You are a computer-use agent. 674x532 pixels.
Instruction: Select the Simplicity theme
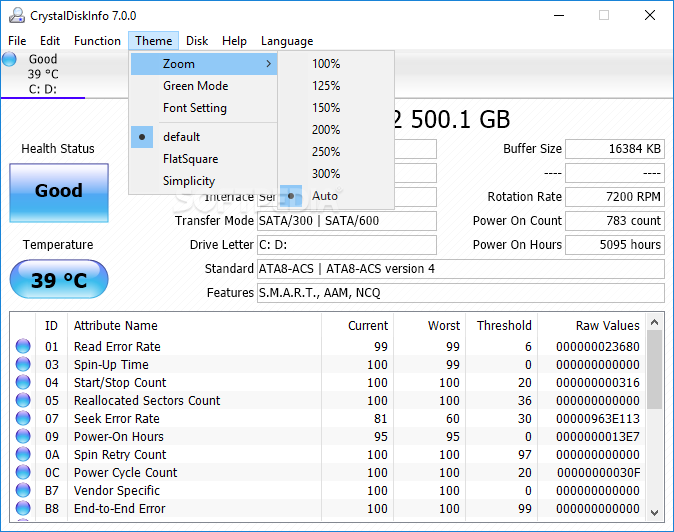point(204,181)
